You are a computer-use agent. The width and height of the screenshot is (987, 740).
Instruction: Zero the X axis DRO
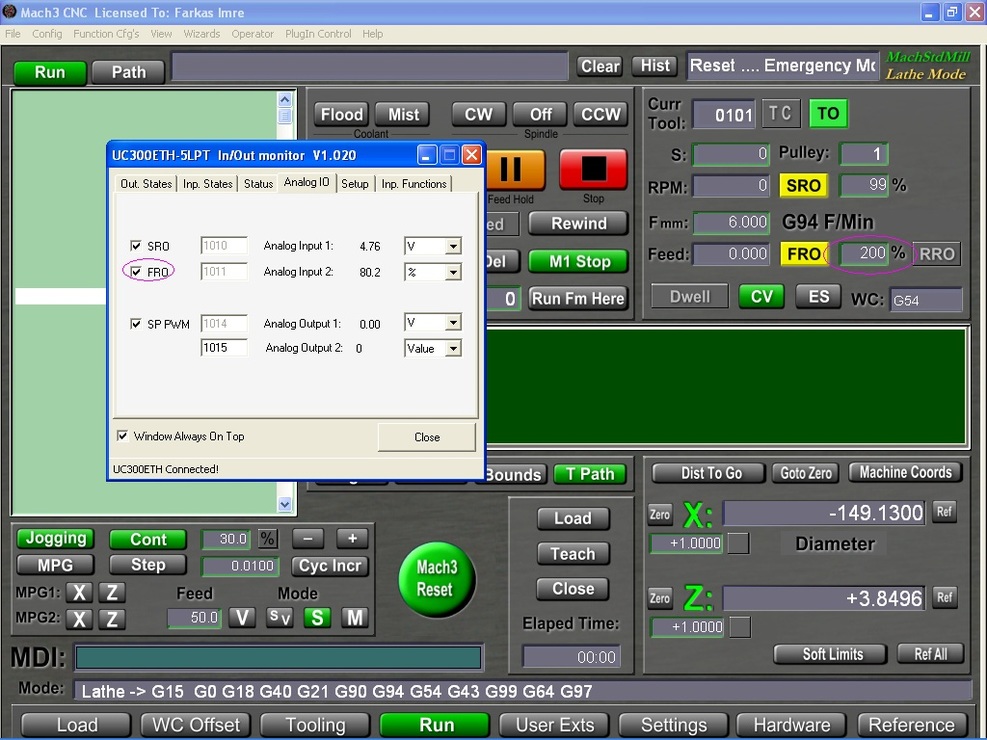click(x=660, y=514)
